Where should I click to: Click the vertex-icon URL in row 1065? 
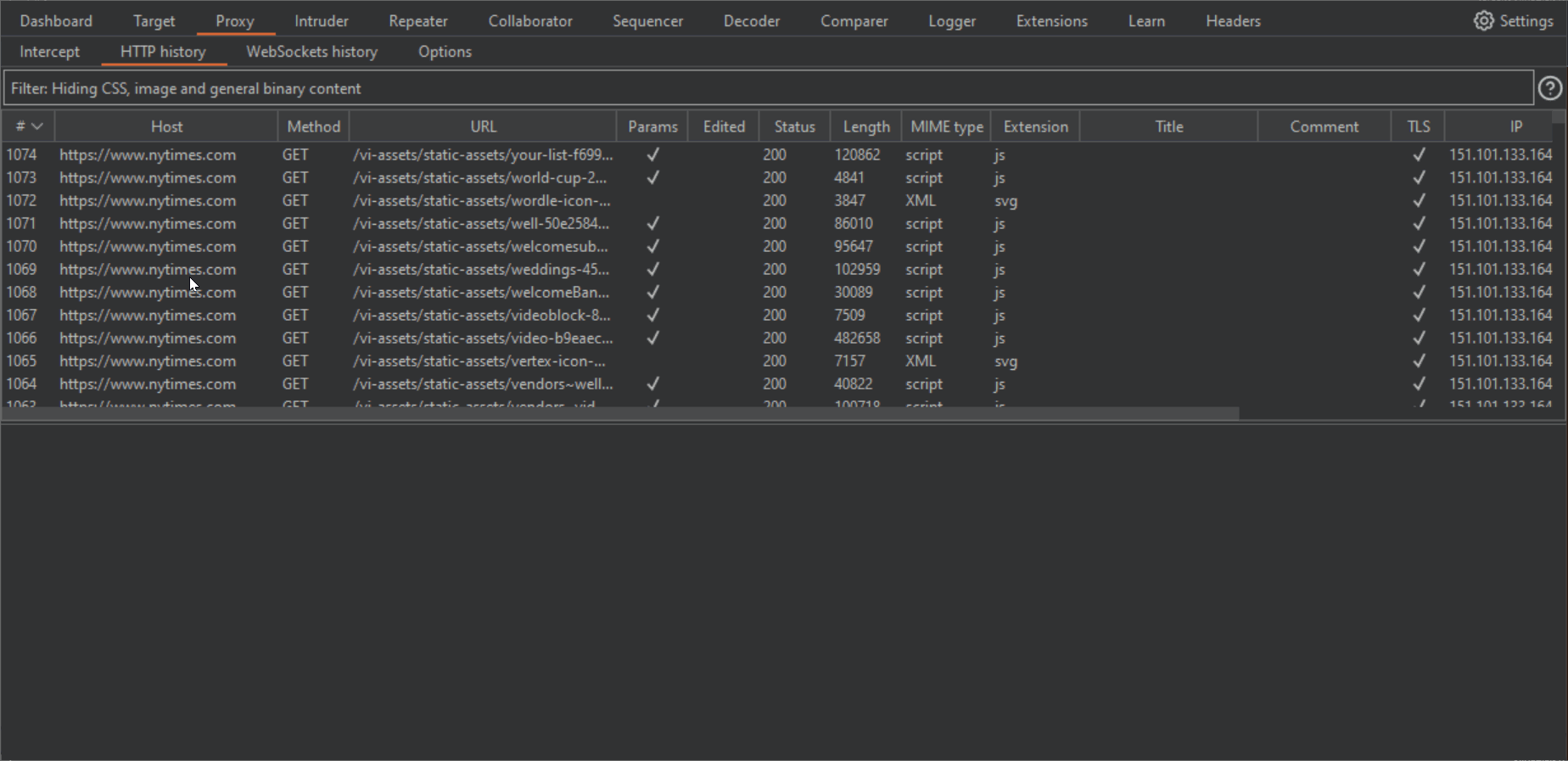point(479,361)
